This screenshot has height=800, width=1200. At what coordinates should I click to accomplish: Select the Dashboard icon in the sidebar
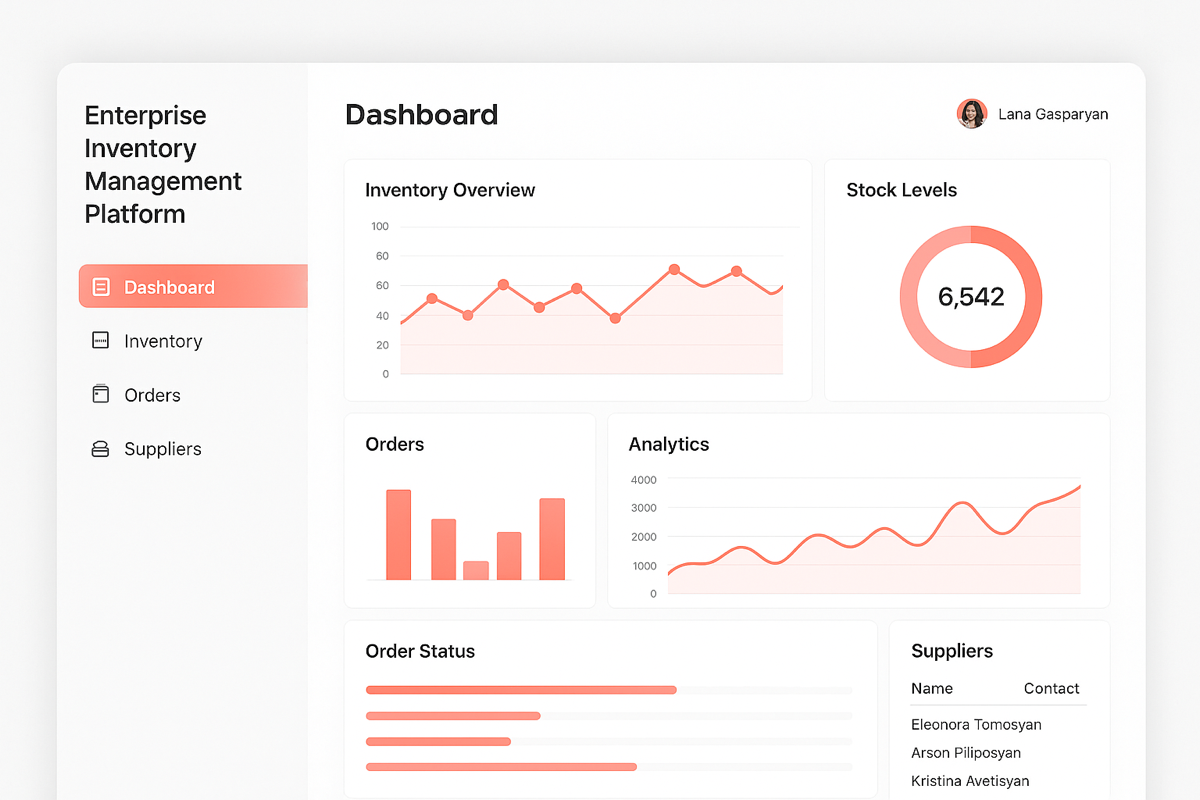(x=101, y=286)
